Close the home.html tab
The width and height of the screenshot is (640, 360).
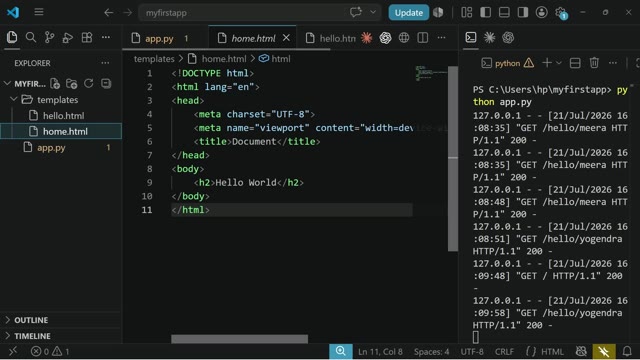tap(287, 38)
